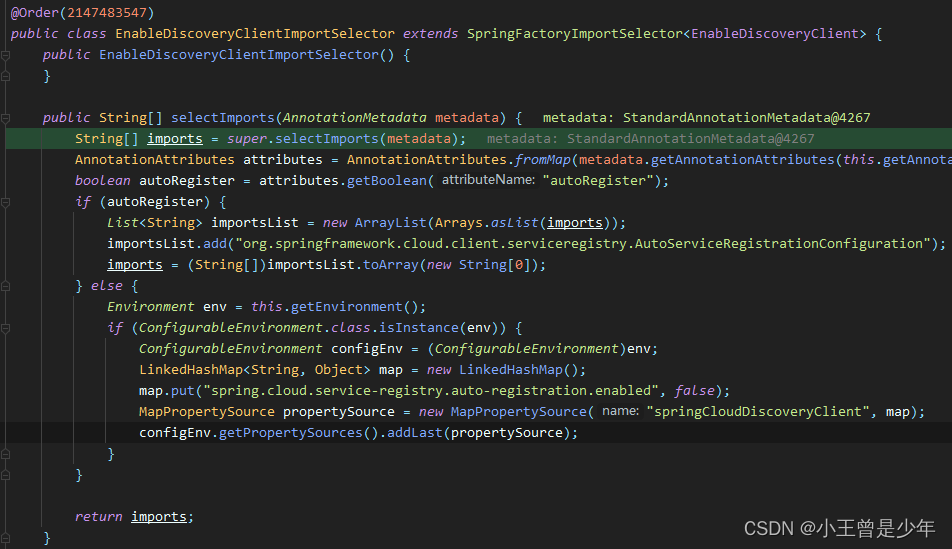952x549 pixels.
Task: Click the getEnvironment method call
Action: pyautogui.click(x=347, y=307)
